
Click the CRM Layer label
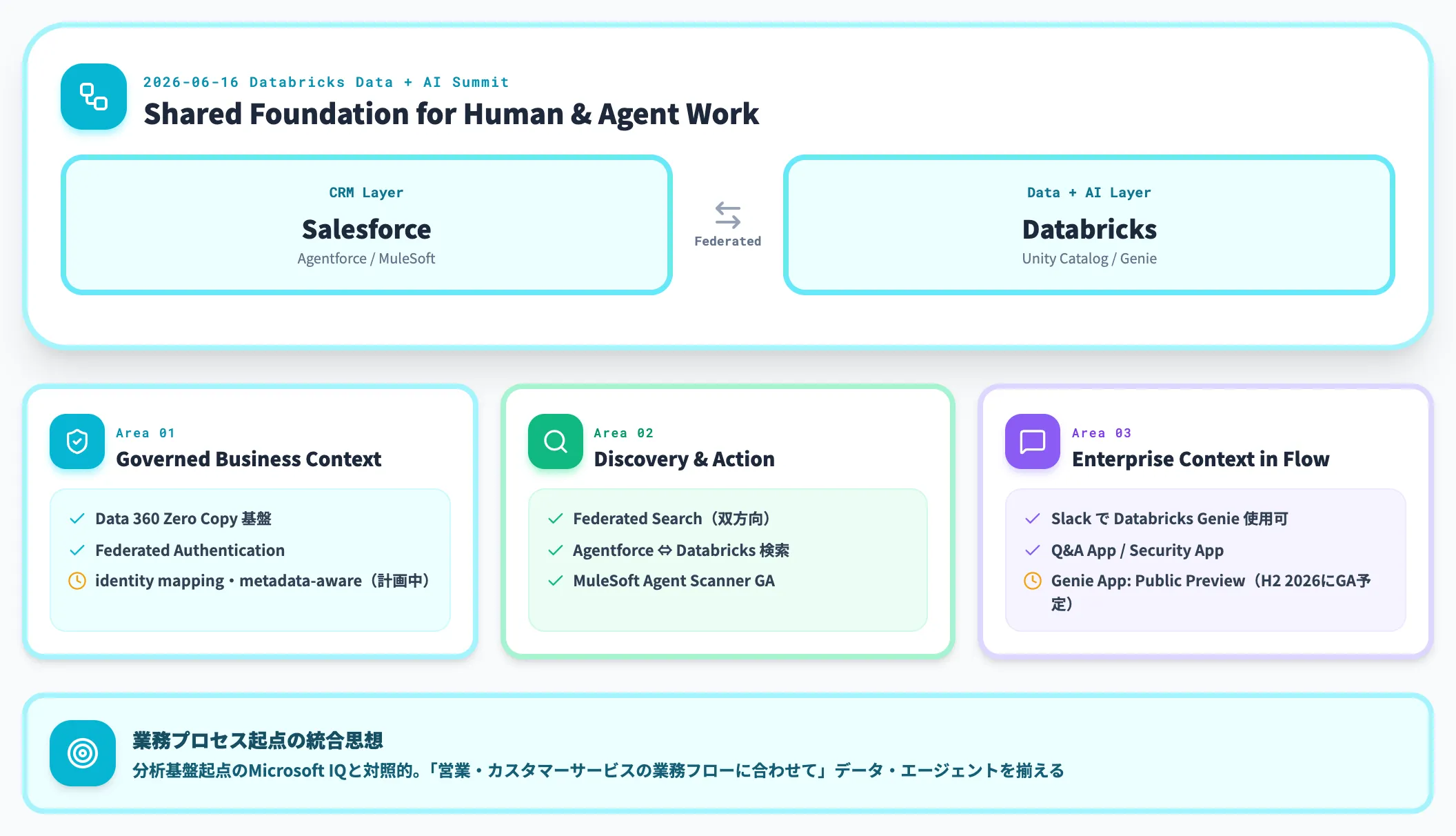coord(366,192)
